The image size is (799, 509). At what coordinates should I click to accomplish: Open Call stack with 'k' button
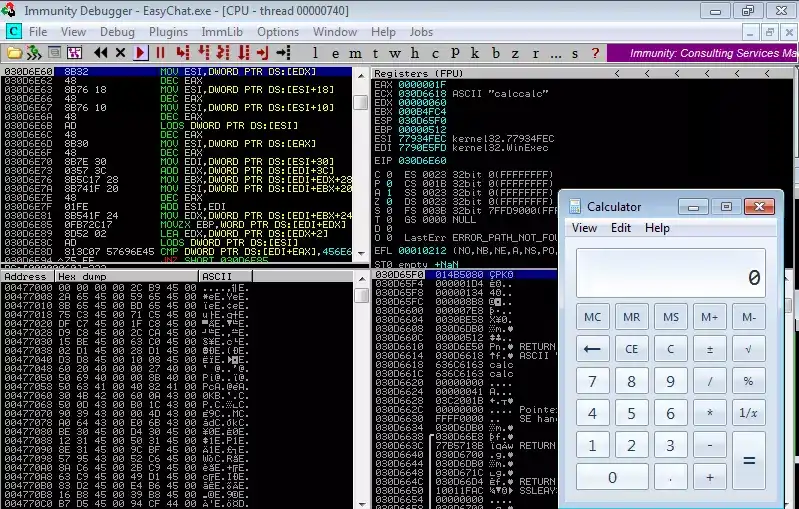coord(474,52)
